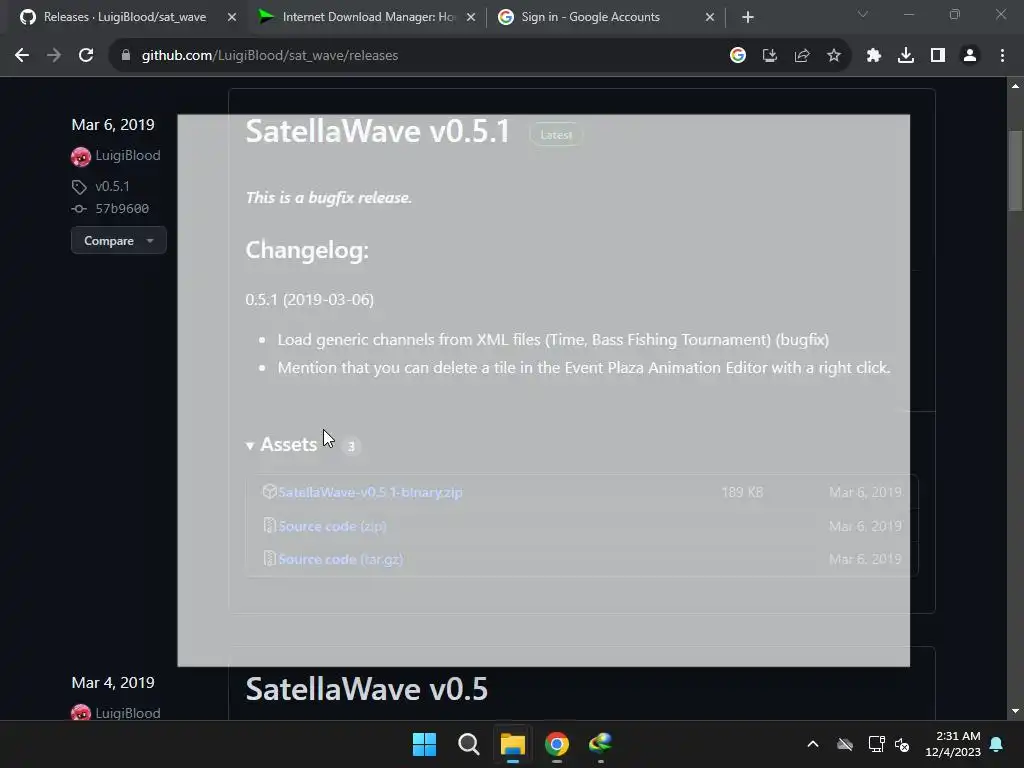The width and height of the screenshot is (1024, 768).
Task: Show hidden system tray icons
Action: click(x=813, y=744)
